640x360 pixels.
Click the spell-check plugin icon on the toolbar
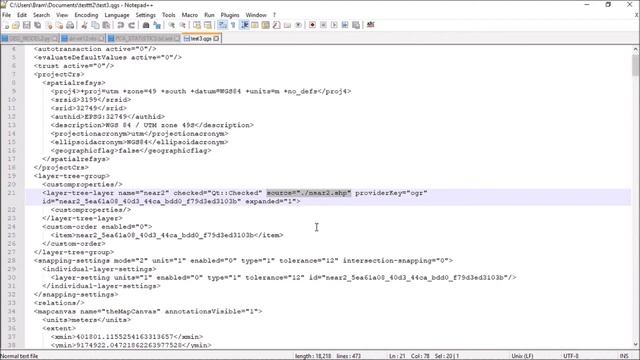371,25
